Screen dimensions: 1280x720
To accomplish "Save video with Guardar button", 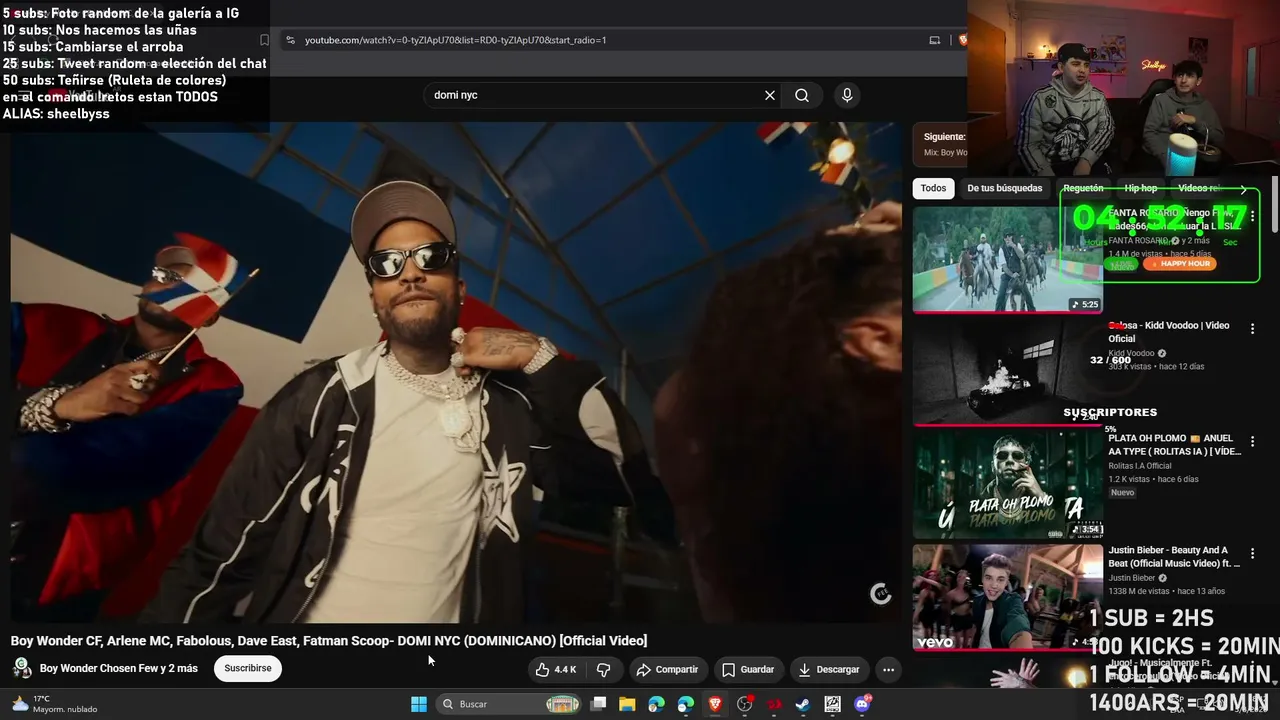I will 748,670.
